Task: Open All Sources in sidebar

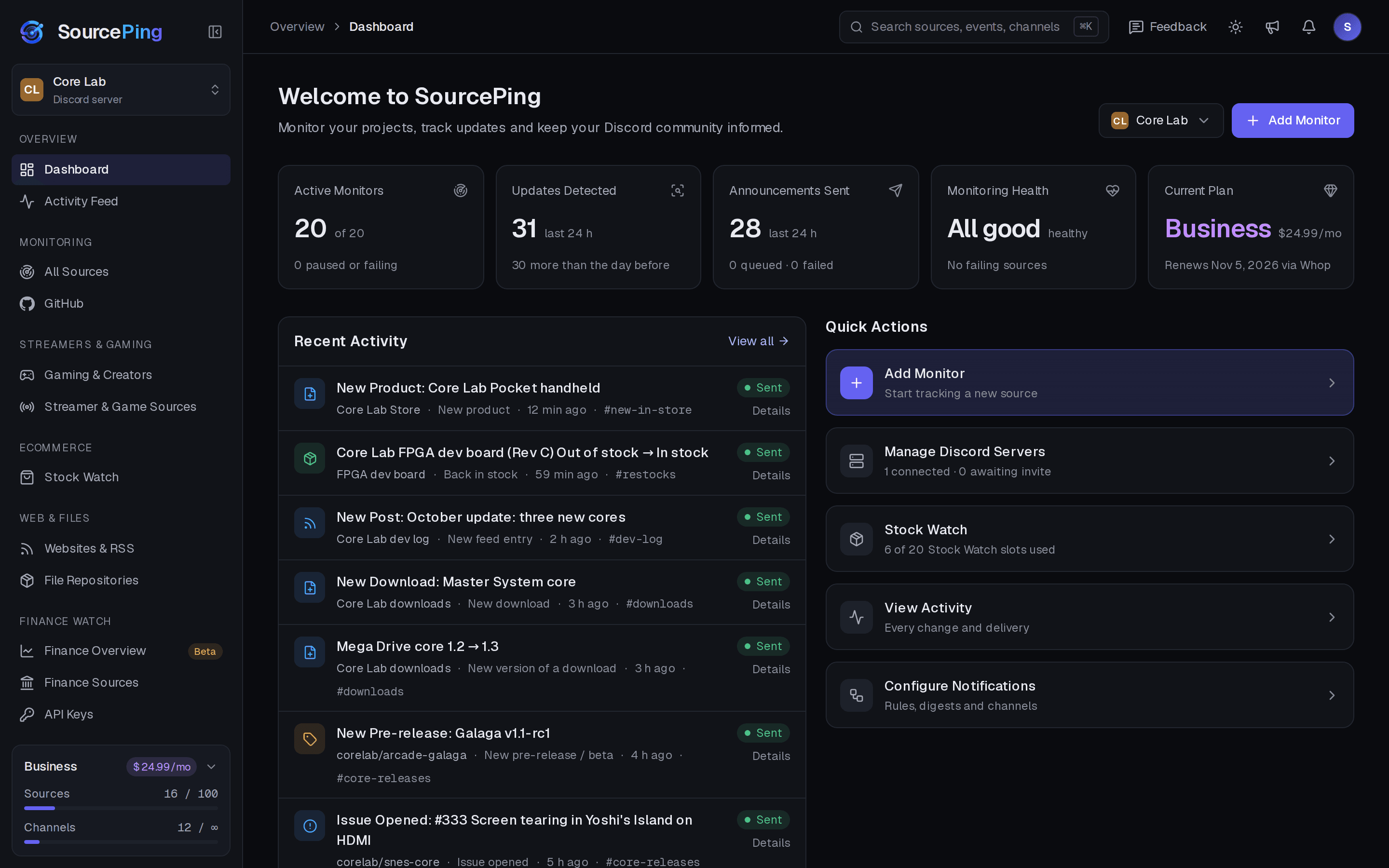Action: [x=121, y=271]
